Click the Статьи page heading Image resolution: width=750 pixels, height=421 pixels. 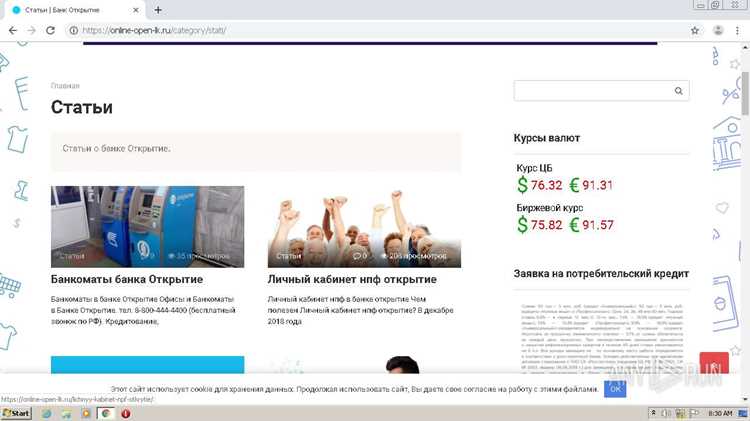pos(82,107)
